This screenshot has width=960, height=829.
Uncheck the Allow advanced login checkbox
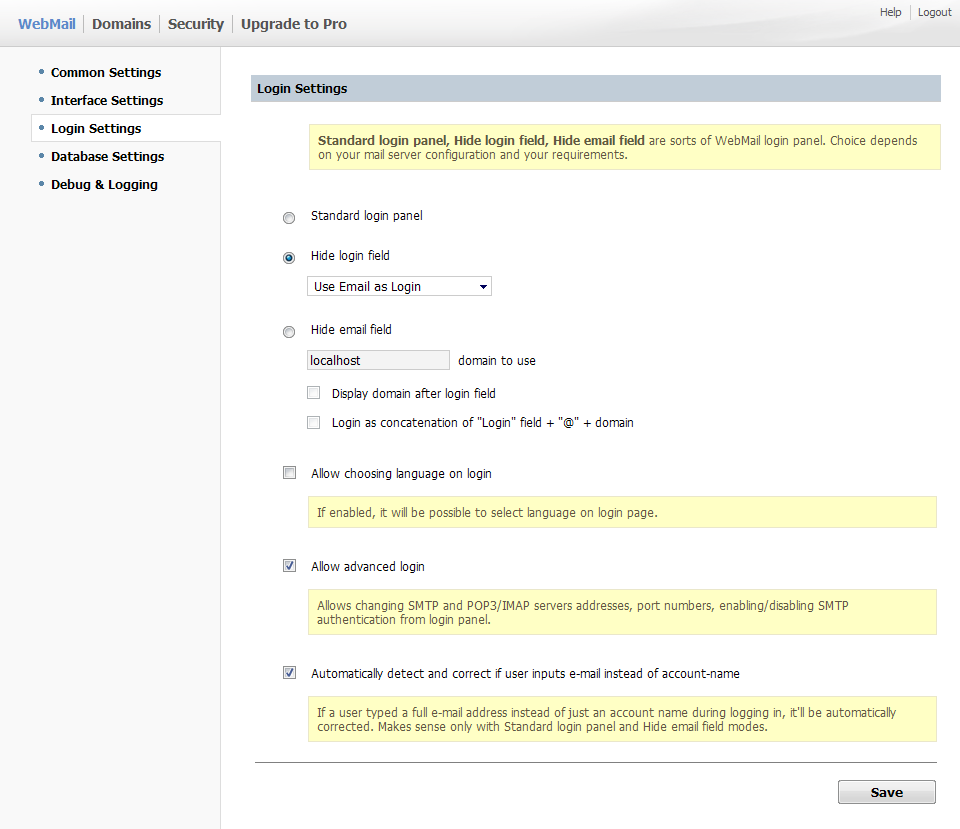pos(289,566)
